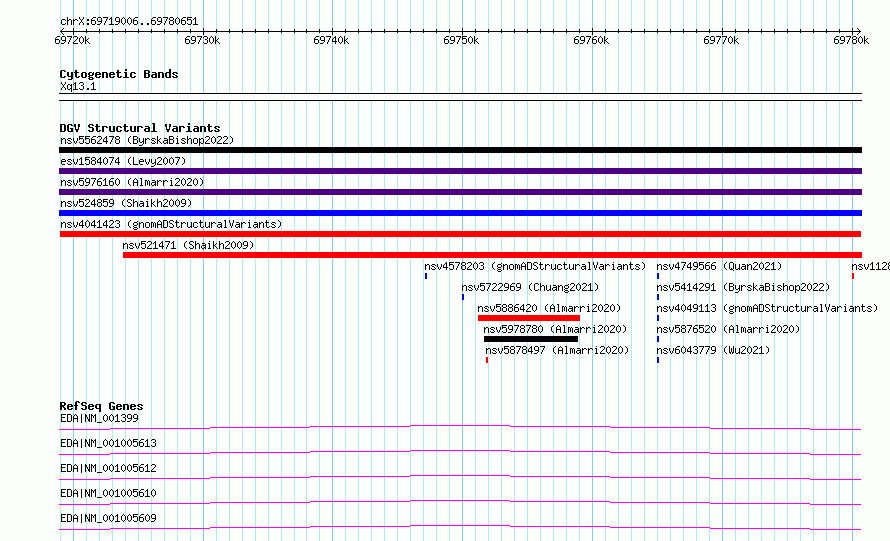Image resolution: width=890 pixels, height=541 pixels.
Task: Click the blue bar under nsv524859
Action: (x=460, y=213)
